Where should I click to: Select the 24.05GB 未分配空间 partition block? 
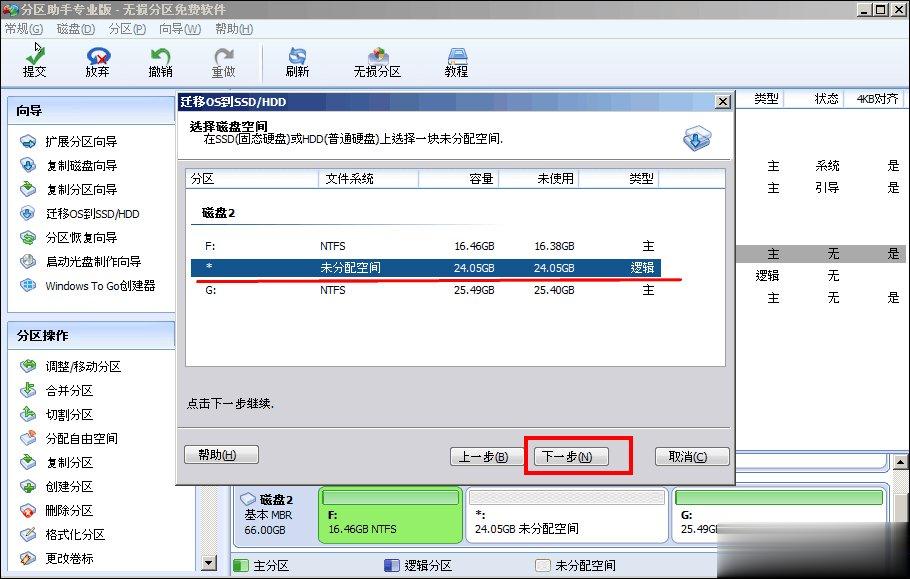coord(567,515)
